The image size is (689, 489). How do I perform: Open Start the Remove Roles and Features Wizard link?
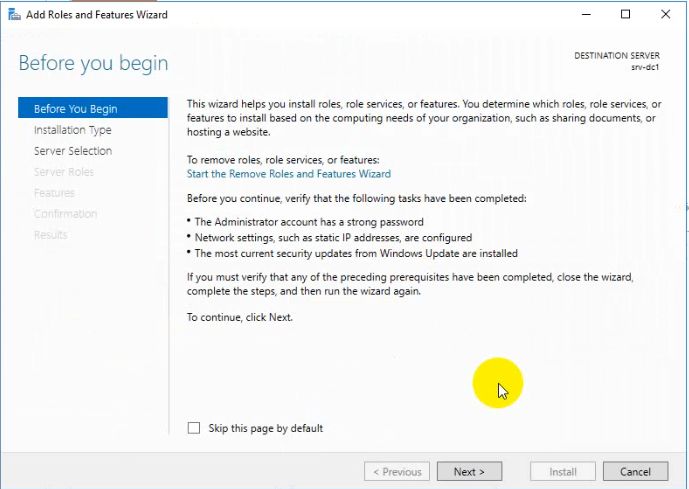(289, 174)
